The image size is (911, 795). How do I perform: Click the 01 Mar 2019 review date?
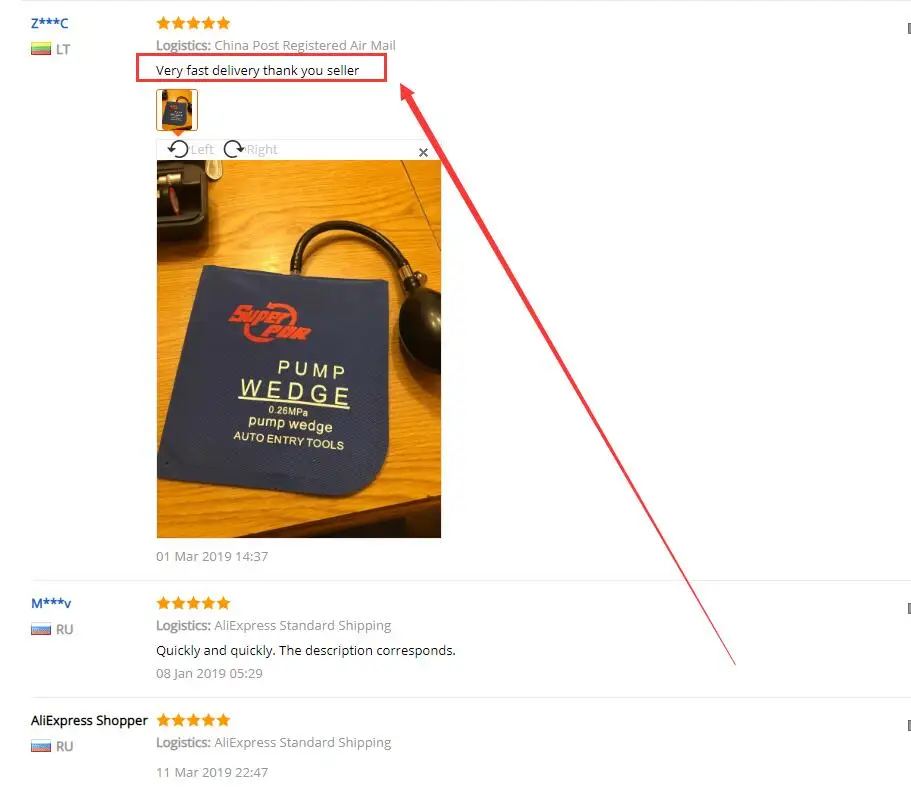[212, 557]
